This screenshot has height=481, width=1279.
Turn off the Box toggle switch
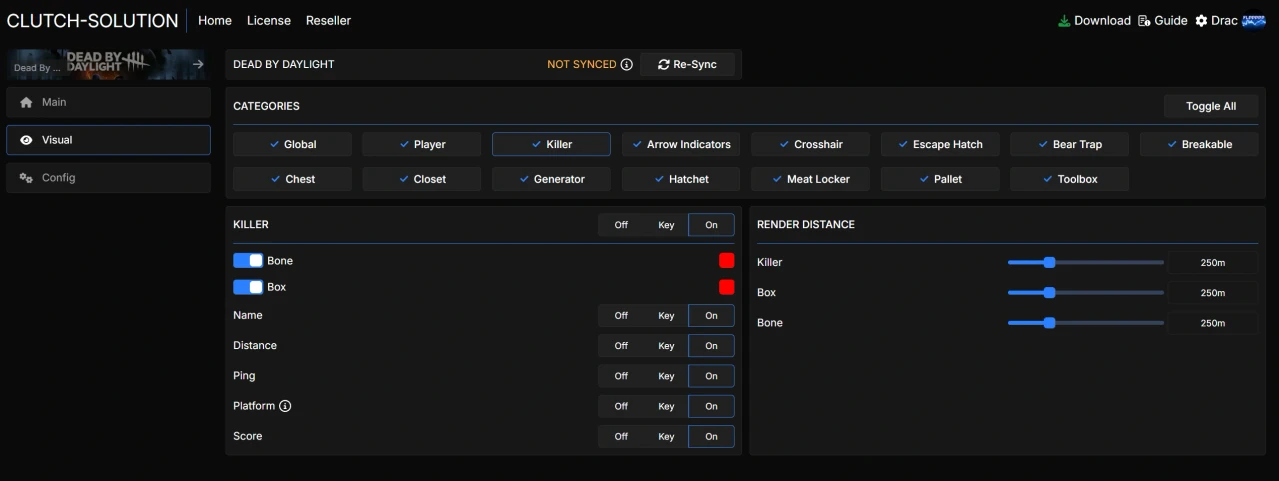(x=248, y=287)
